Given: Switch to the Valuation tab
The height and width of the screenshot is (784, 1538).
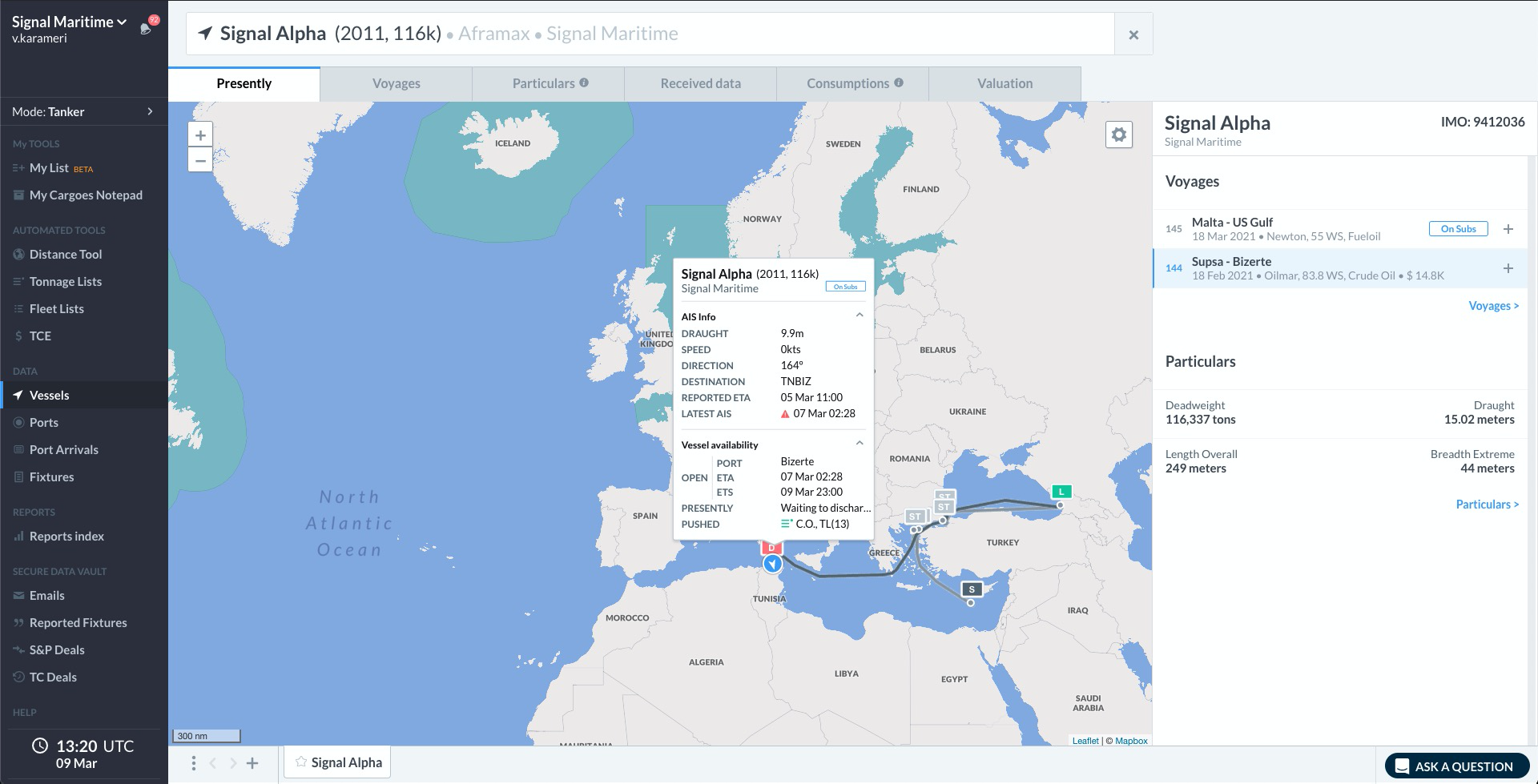Looking at the screenshot, I should [x=1005, y=84].
